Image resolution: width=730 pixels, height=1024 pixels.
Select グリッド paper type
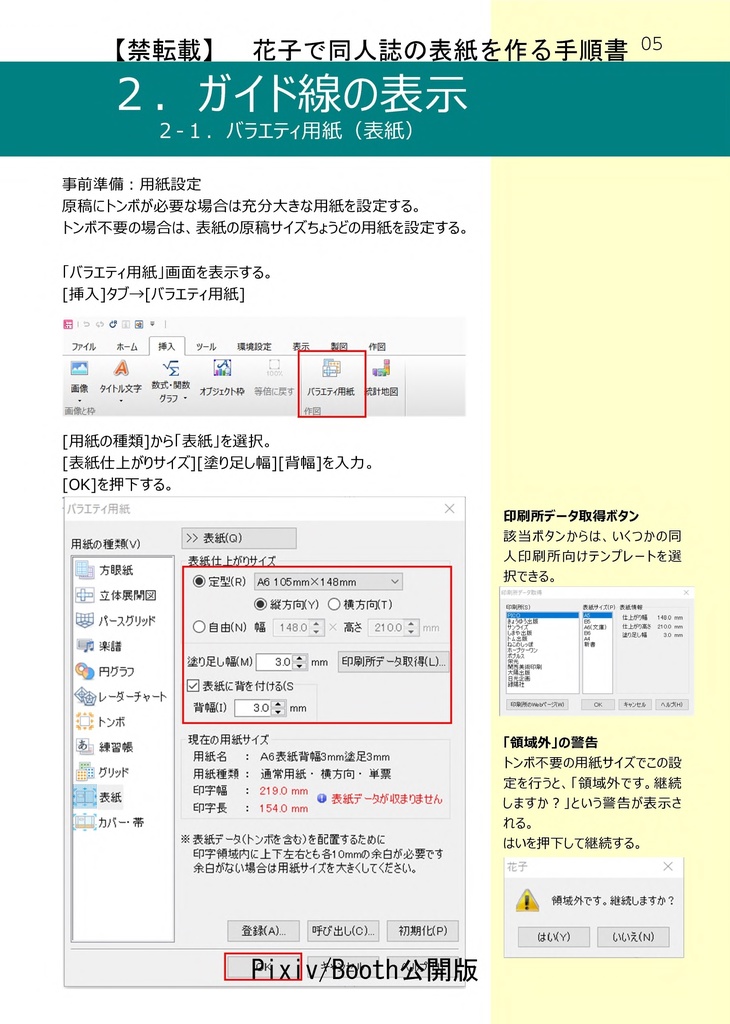103,772
